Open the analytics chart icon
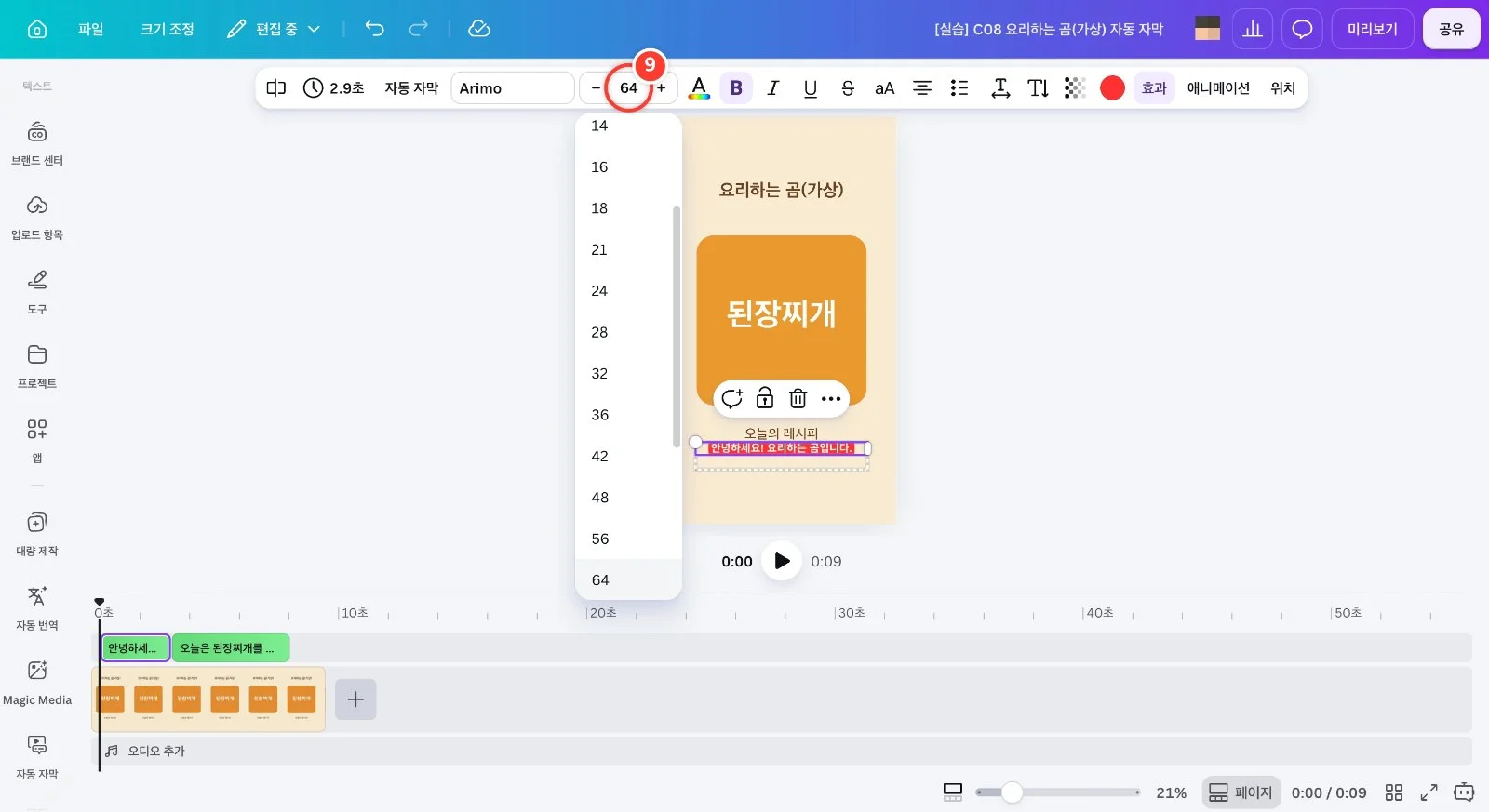 (x=1253, y=29)
